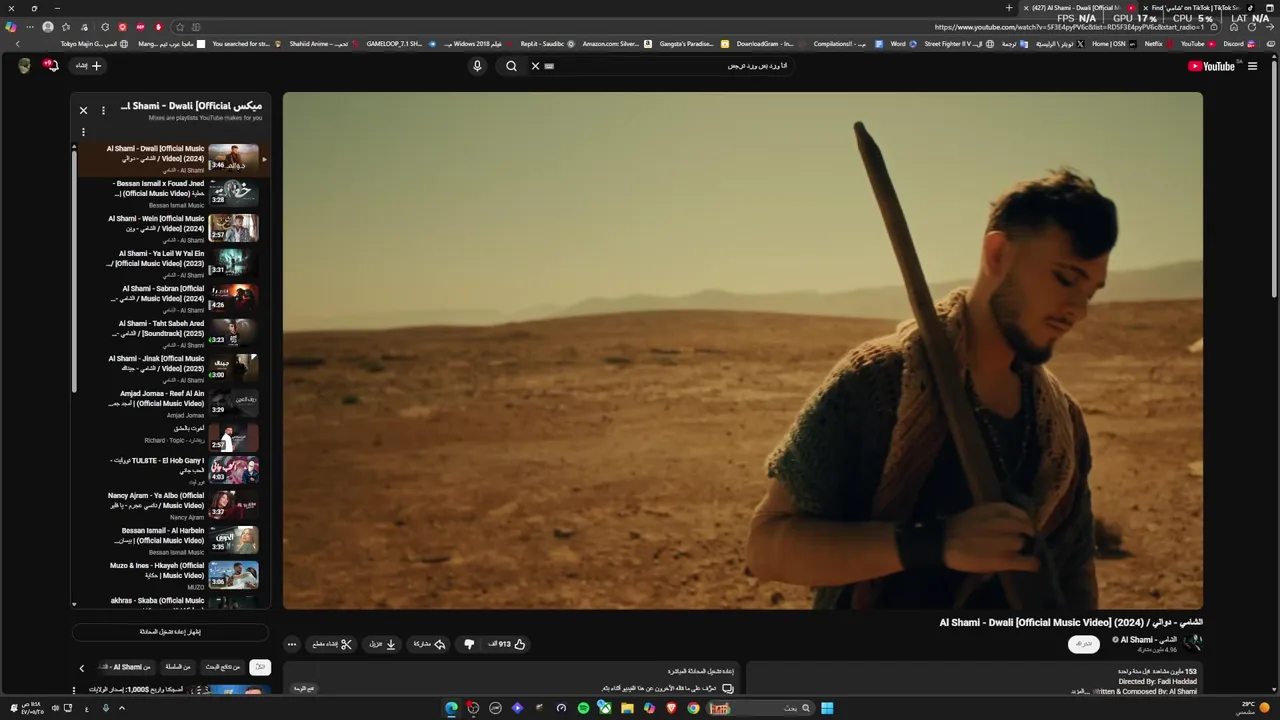The height and width of the screenshot is (720, 1280).
Task: Select the 'From search results' filter chip
Action: coord(224,667)
